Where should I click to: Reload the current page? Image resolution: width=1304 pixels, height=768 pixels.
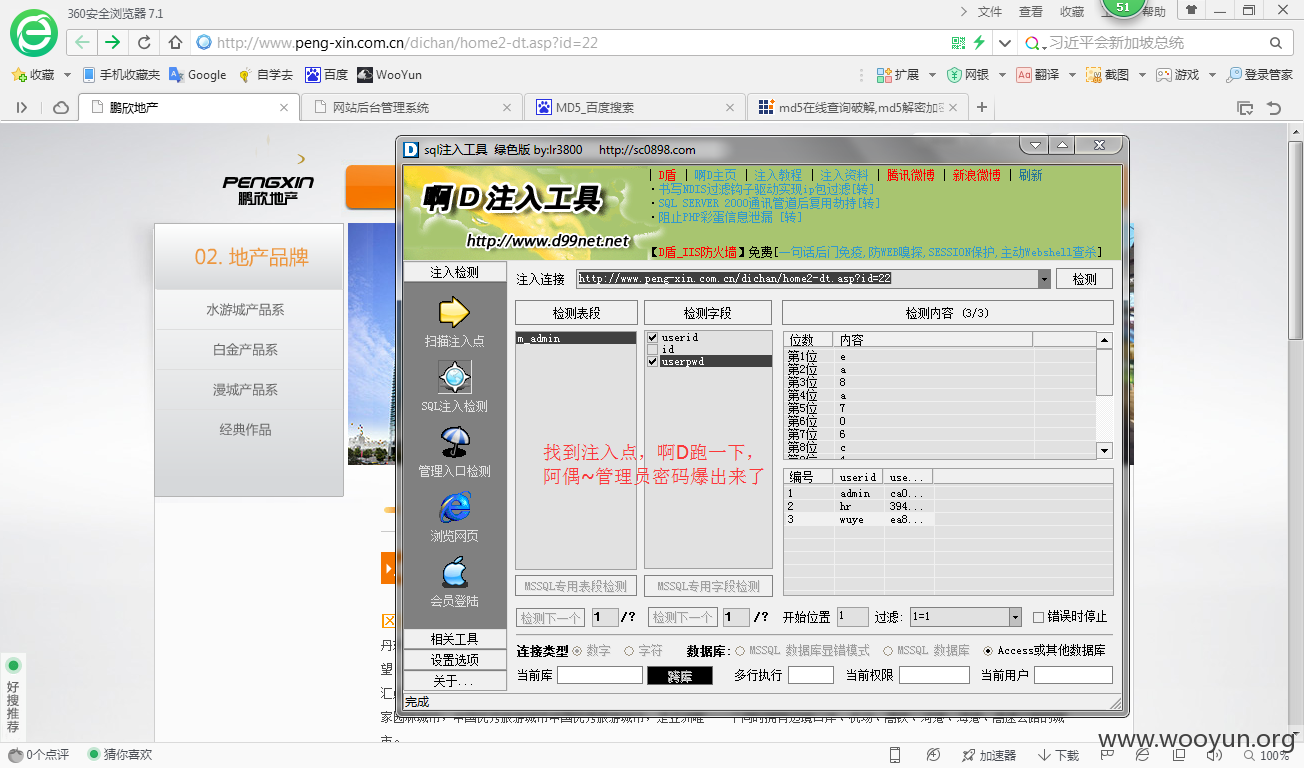pyautogui.click(x=144, y=43)
